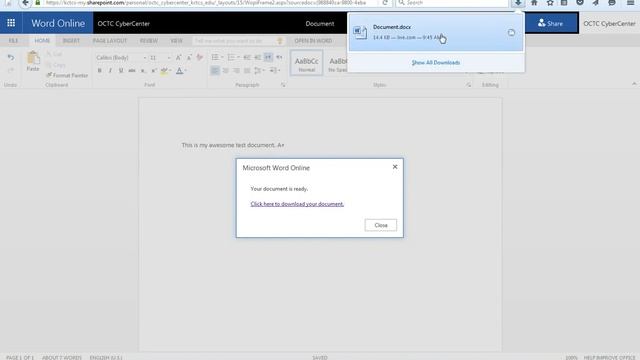Click the OPEN IN WORD button
640x360 pixels.
click(x=313, y=41)
